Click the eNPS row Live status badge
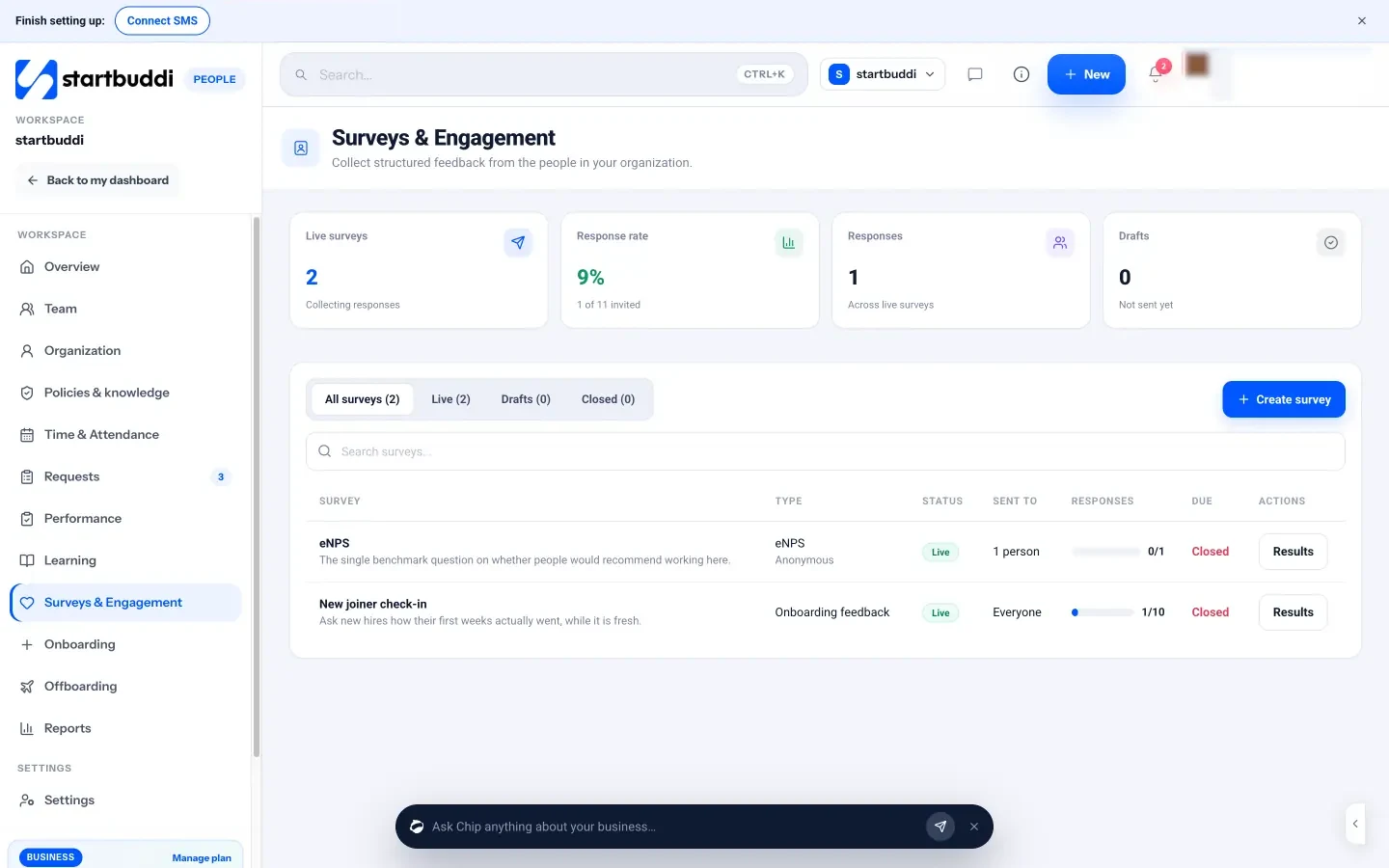This screenshot has height=868, width=1389. coord(940,552)
